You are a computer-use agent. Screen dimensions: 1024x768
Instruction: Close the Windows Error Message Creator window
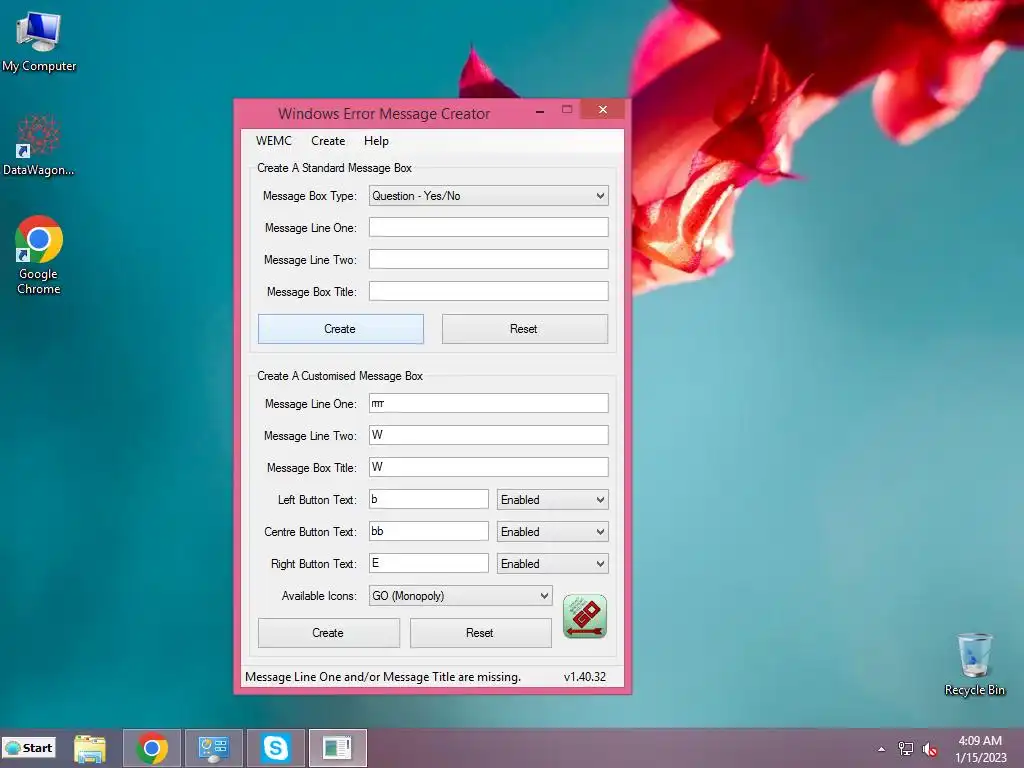tap(603, 110)
